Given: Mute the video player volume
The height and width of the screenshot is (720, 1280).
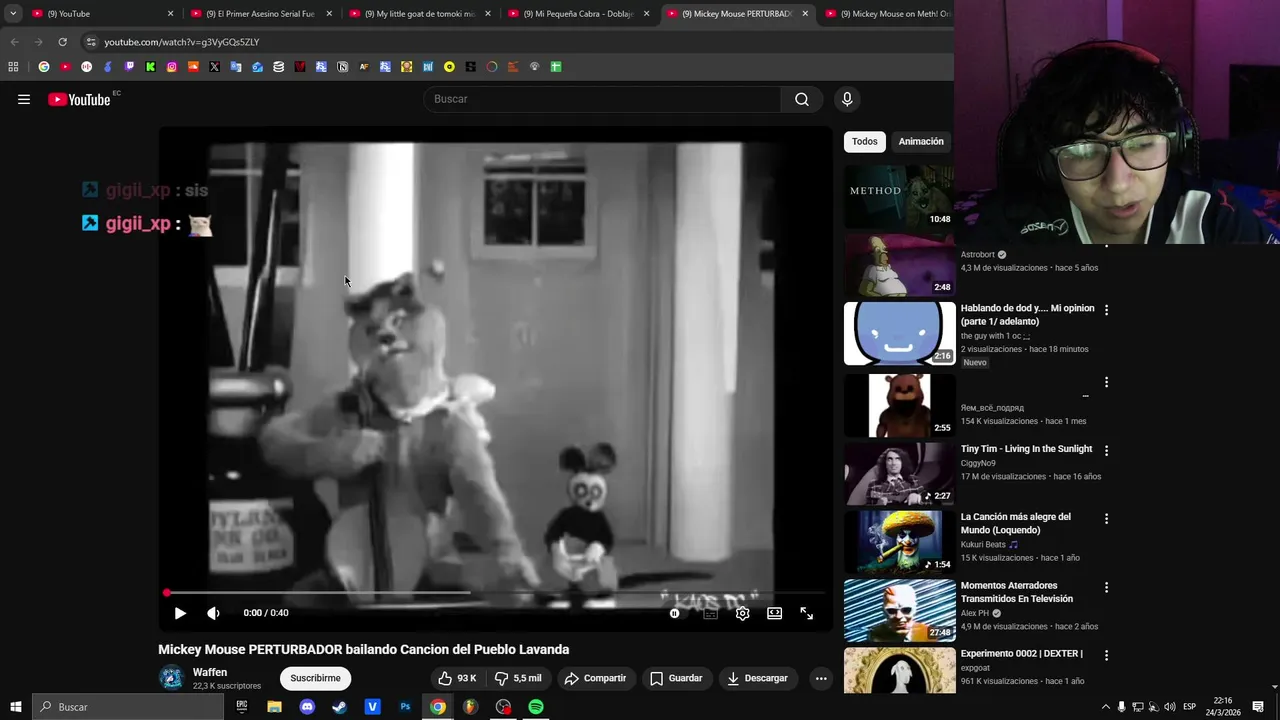Looking at the screenshot, I should click(x=213, y=613).
